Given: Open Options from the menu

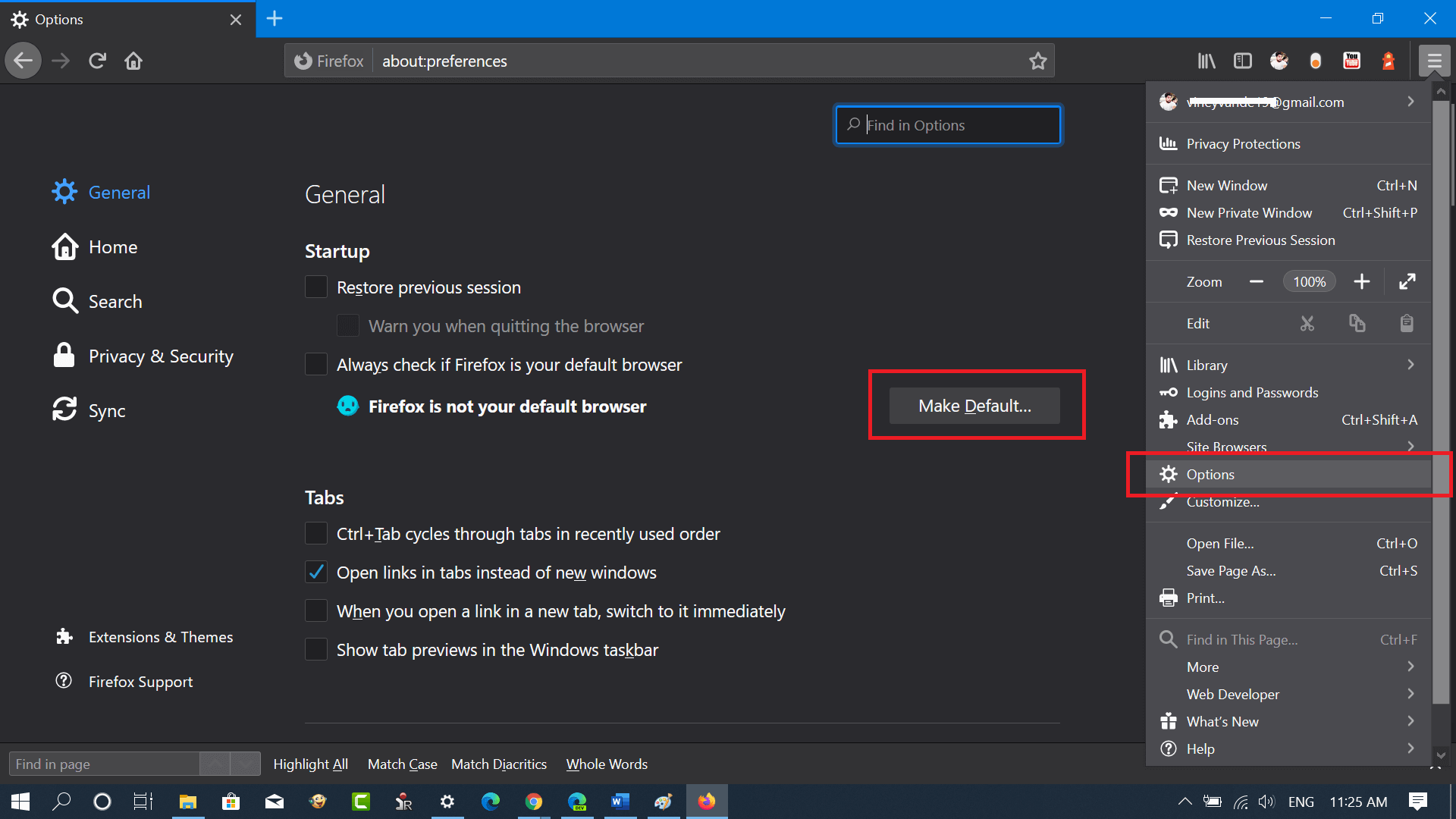Looking at the screenshot, I should pos(1288,474).
